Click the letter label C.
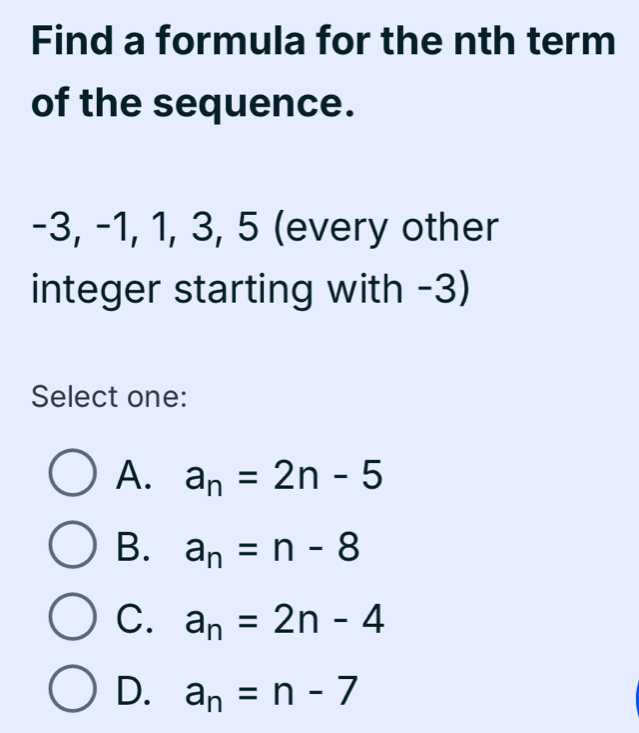The height and width of the screenshot is (733, 639). coord(131,620)
